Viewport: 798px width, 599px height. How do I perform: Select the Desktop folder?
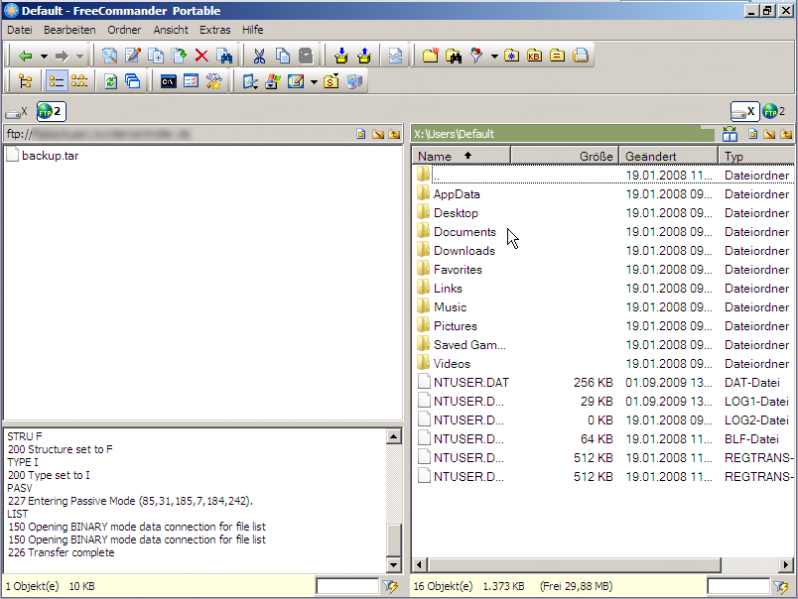455,213
